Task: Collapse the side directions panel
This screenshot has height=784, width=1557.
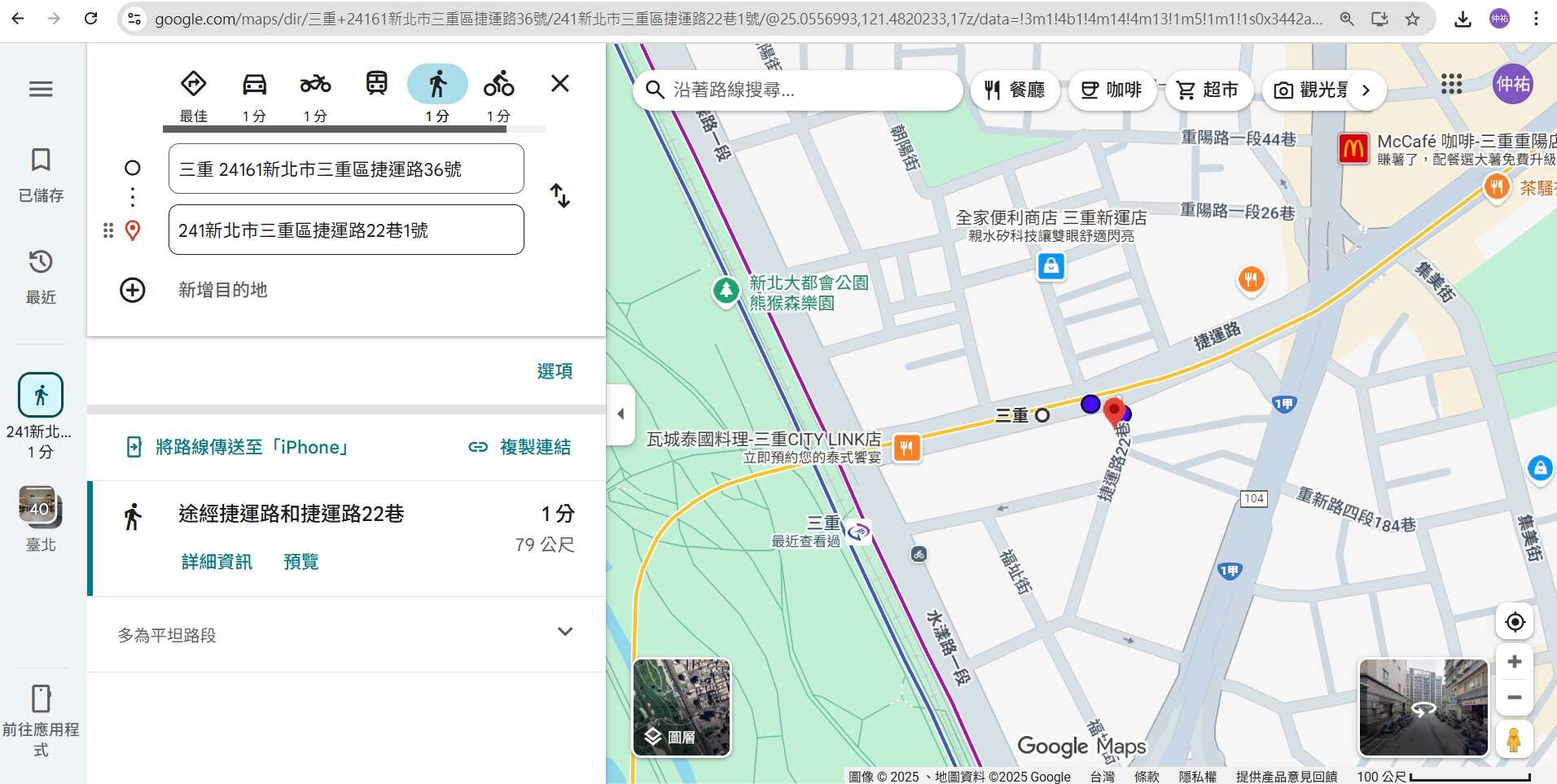Action: coord(621,414)
